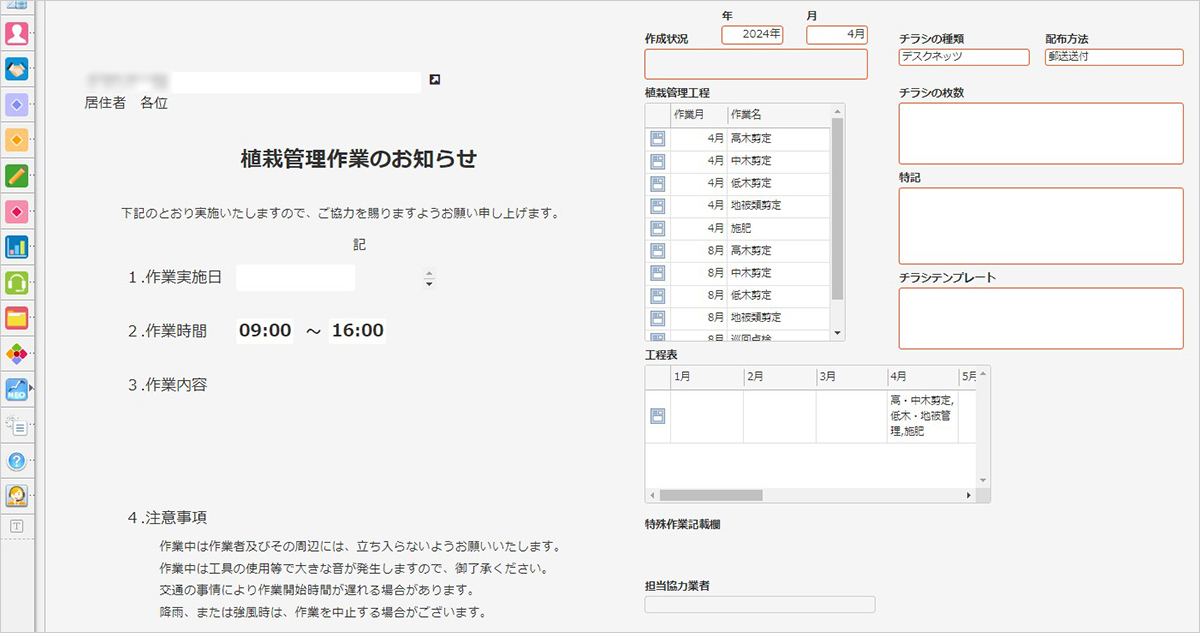Screen dimensions: 1200x633
Task: Open the bar chart app icon
Action: (17, 247)
